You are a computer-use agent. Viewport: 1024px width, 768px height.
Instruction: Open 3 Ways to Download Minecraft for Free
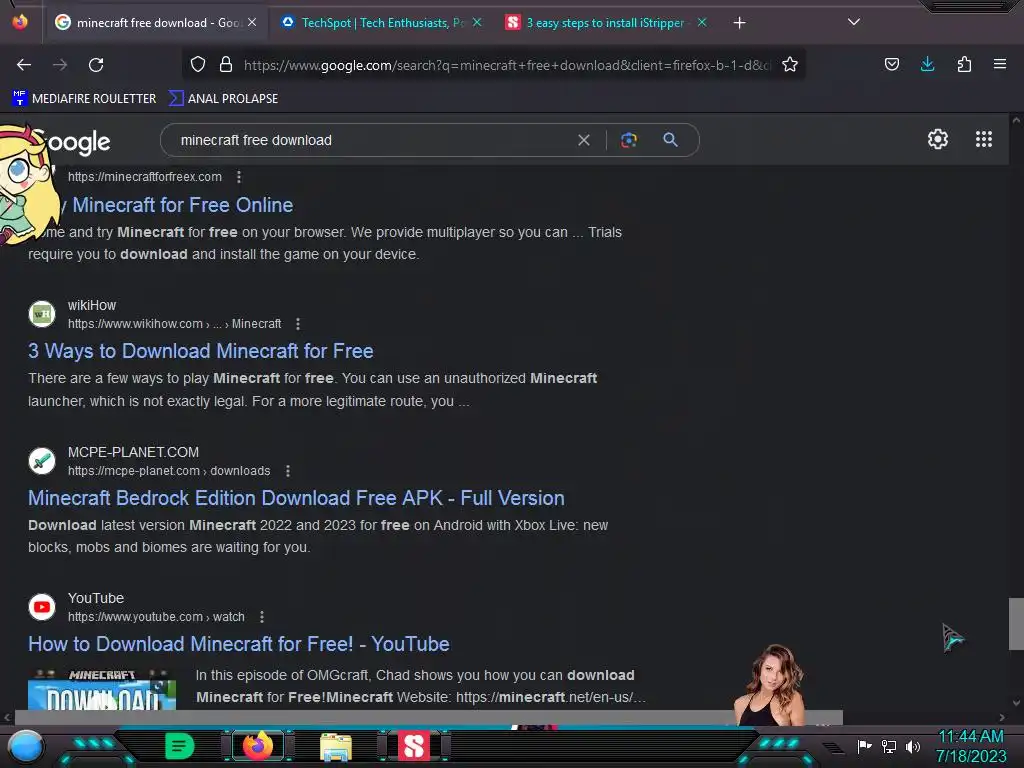(200, 351)
